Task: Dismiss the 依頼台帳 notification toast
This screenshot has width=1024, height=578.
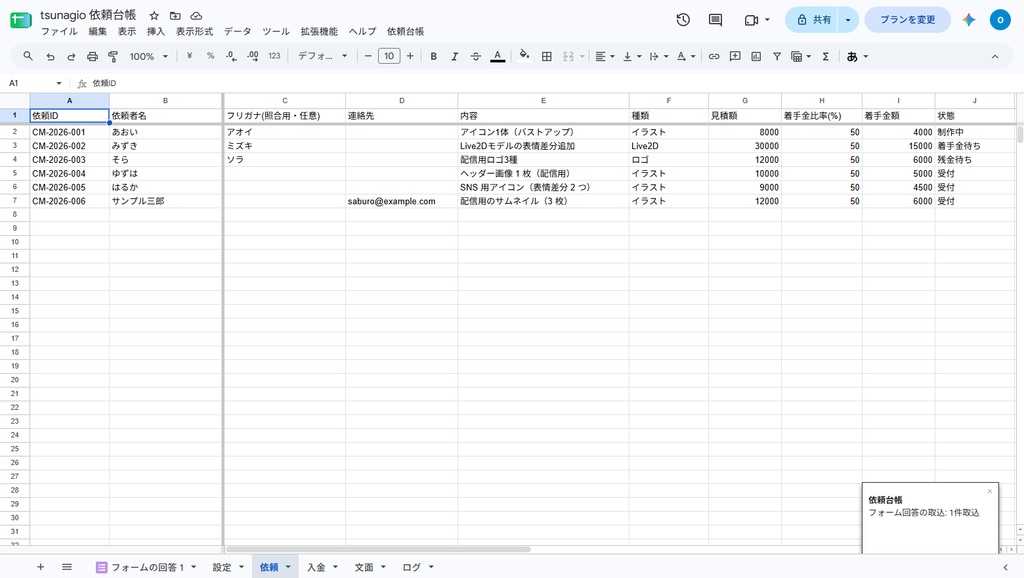Action: pyautogui.click(x=989, y=491)
